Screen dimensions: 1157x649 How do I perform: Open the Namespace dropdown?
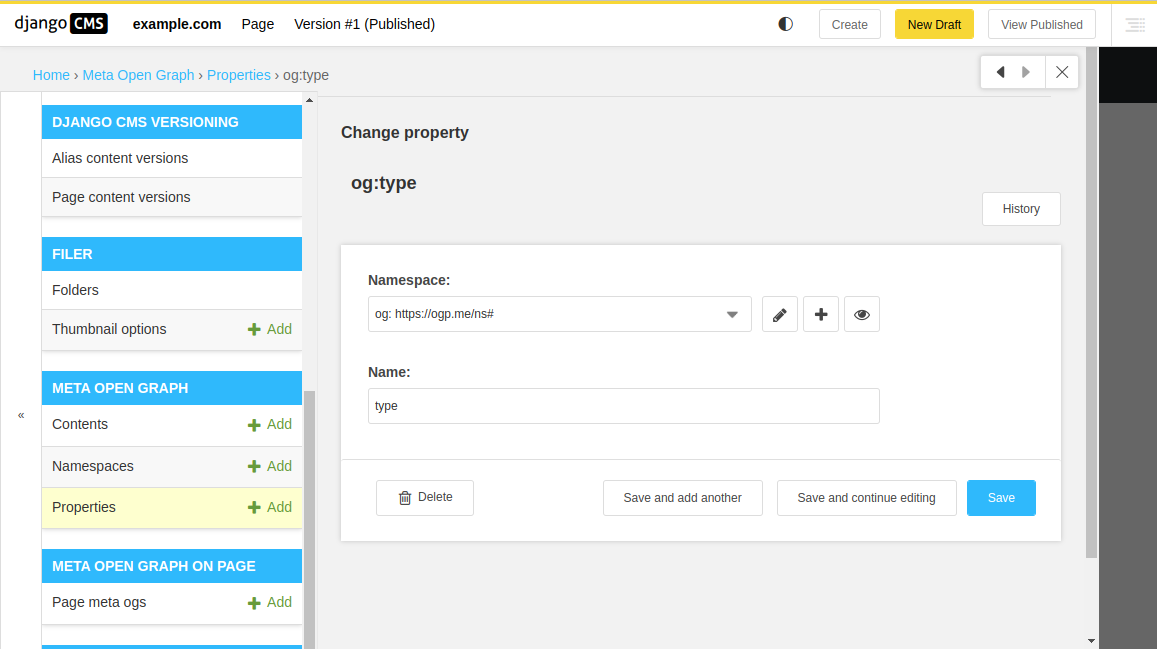(559, 314)
